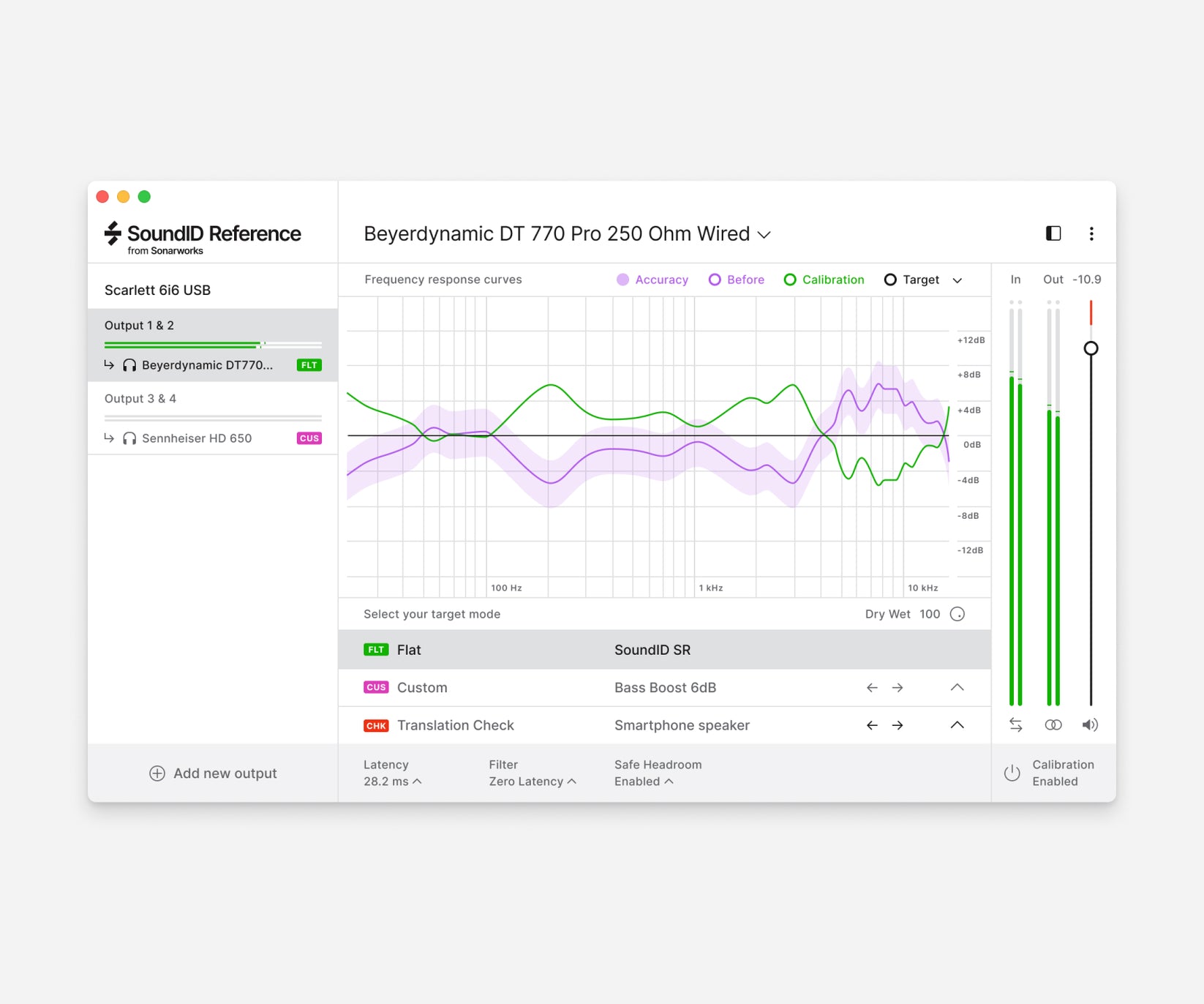Click Add new output

point(213,773)
